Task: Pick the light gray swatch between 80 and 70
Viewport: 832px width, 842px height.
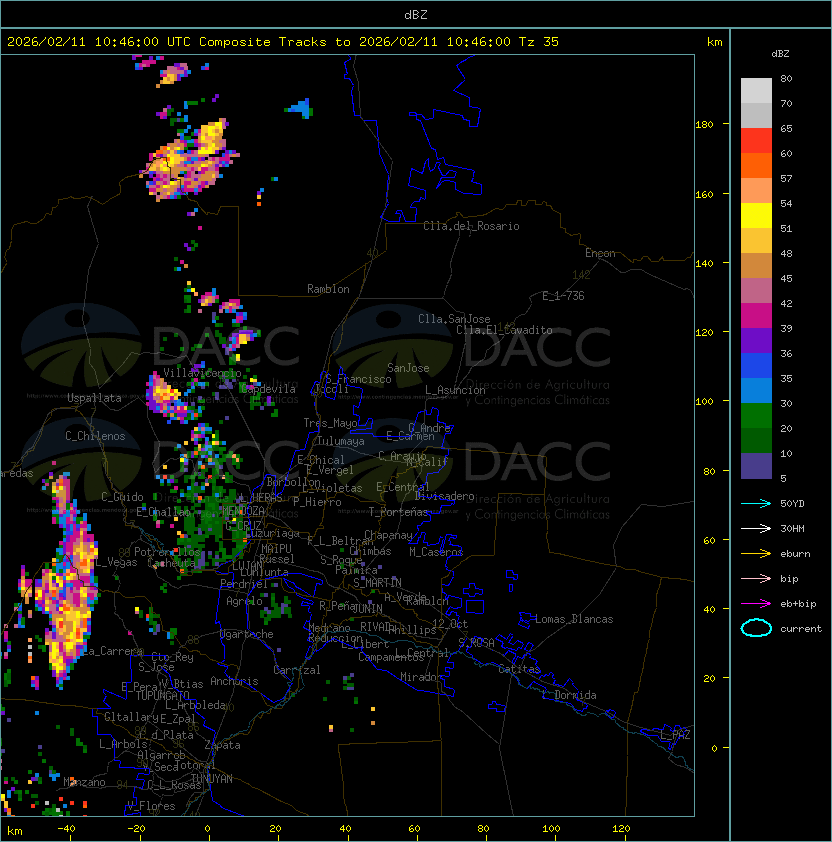Action: (756, 90)
